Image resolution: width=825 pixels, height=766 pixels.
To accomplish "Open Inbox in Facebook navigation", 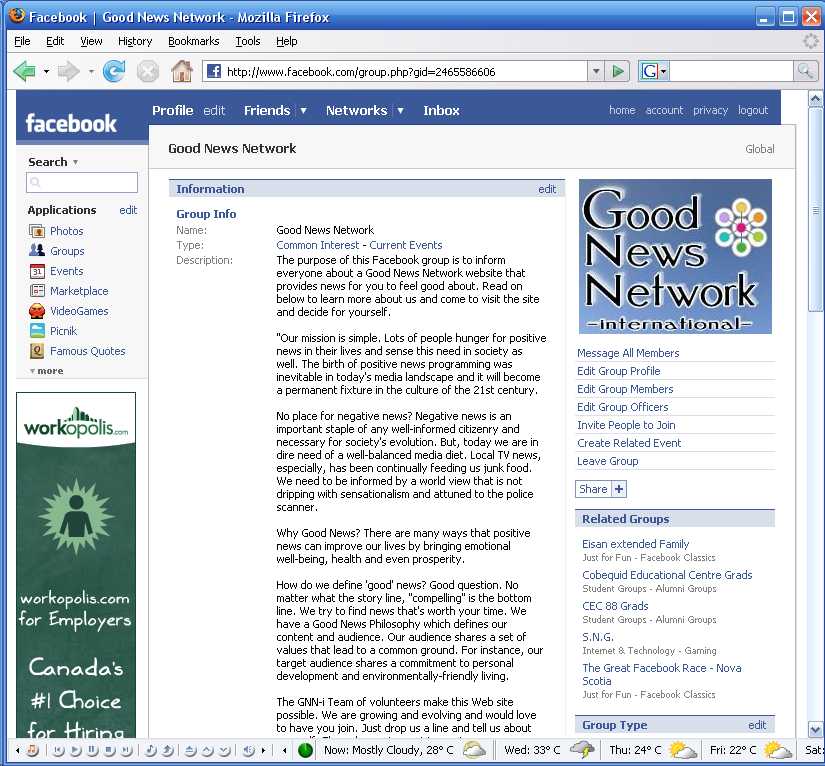I will 441,110.
